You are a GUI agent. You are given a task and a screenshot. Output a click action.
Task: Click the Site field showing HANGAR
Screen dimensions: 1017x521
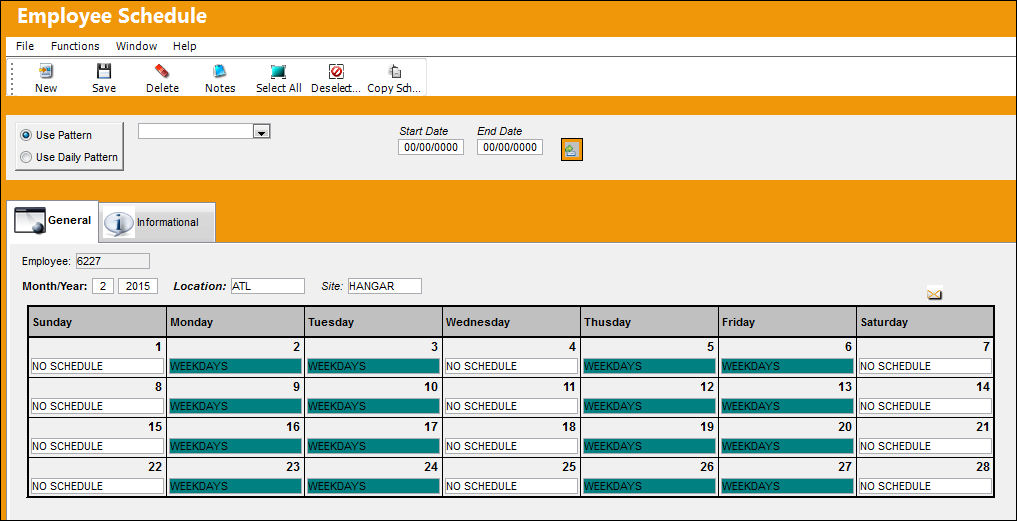click(385, 286)
